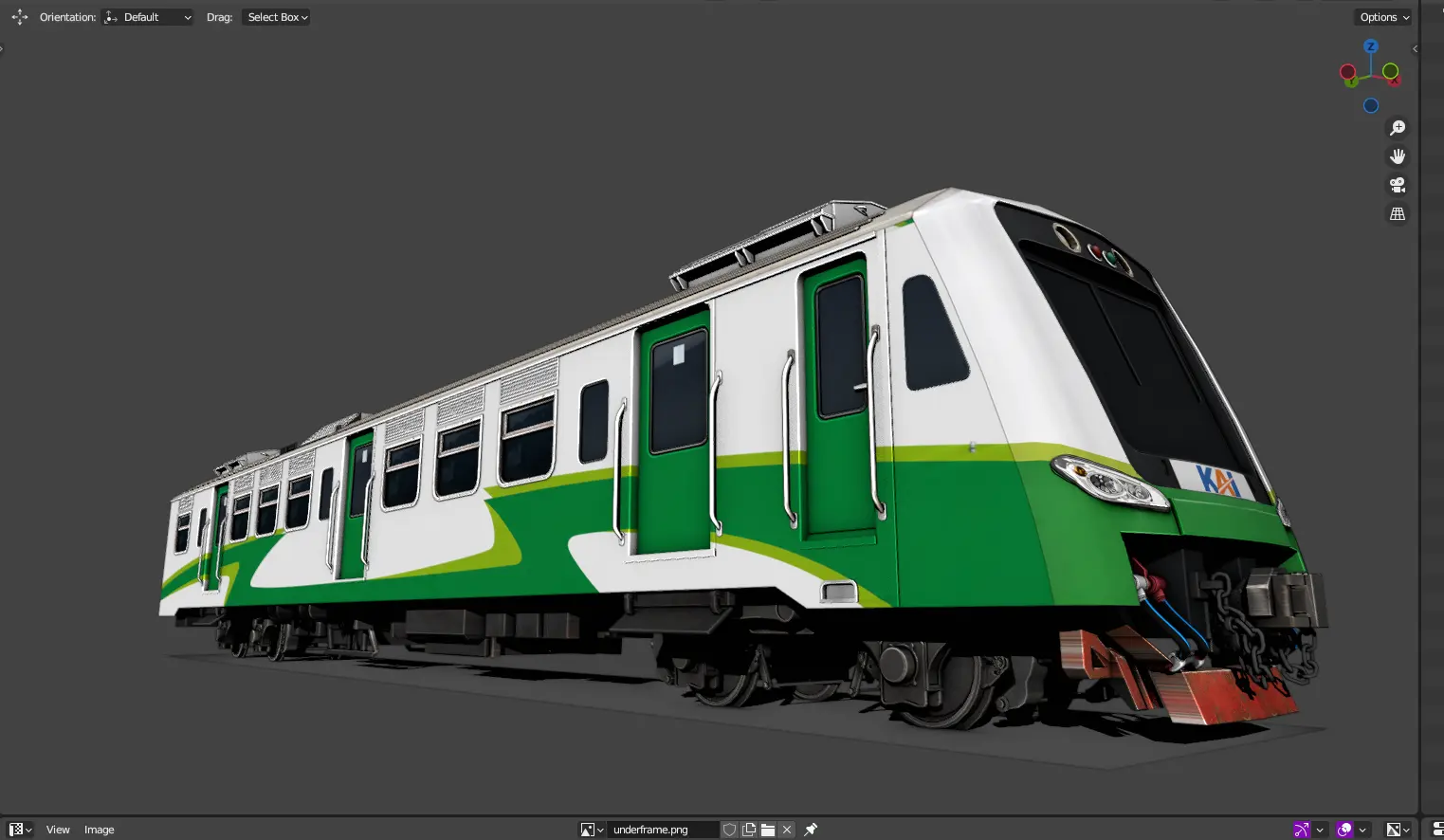The height and width of the screenshot is (840, 1444).
Task: Click the new image duplicate icon
Action: 749,830
